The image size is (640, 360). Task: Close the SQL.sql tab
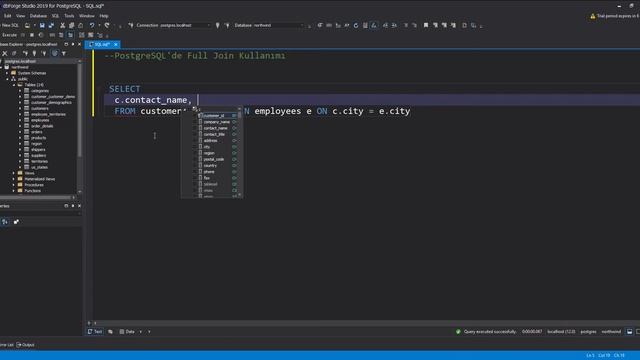tap(116, 44)
